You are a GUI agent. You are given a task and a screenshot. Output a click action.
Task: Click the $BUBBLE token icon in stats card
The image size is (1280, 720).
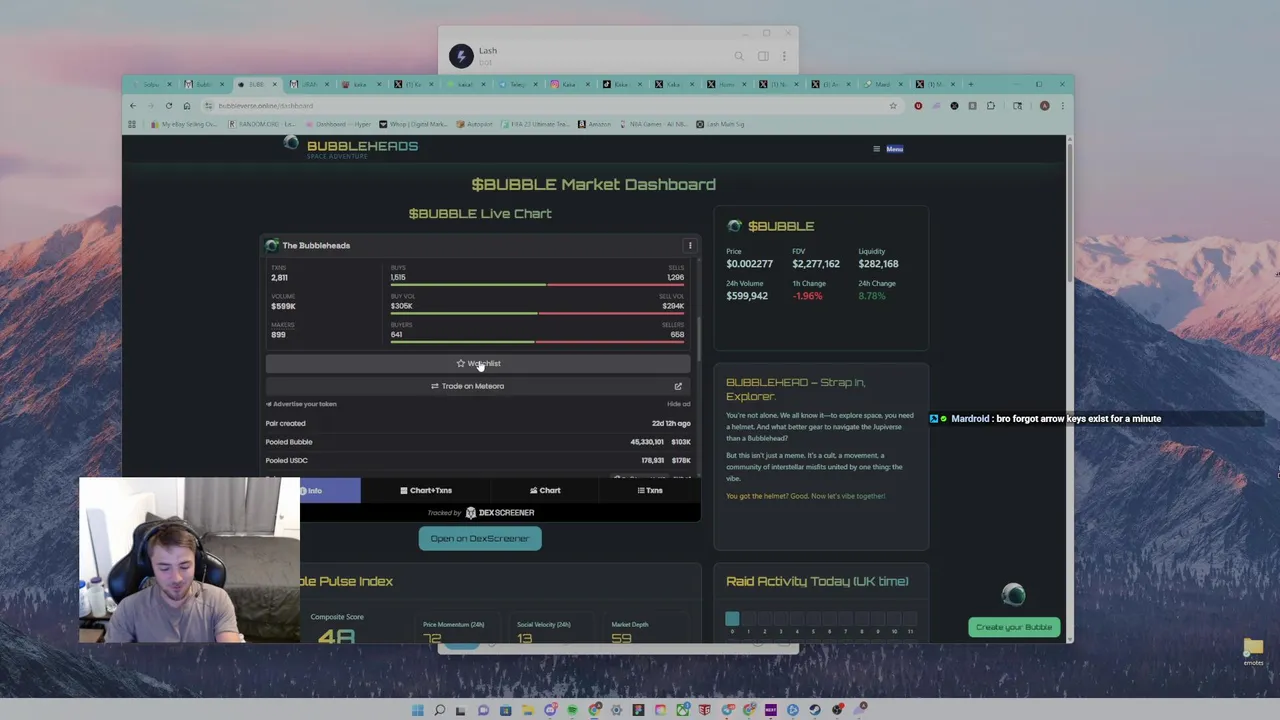(x=734, y=226)
